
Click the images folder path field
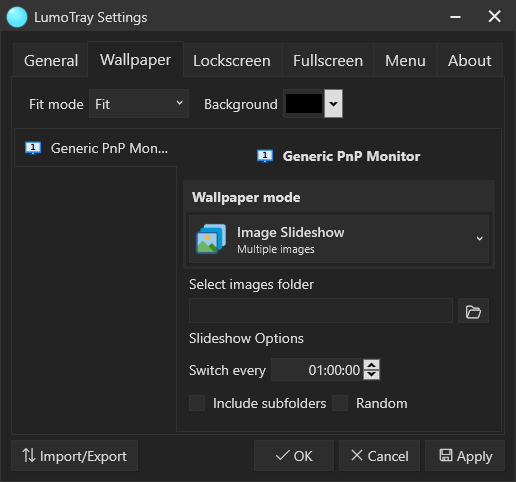321,311
